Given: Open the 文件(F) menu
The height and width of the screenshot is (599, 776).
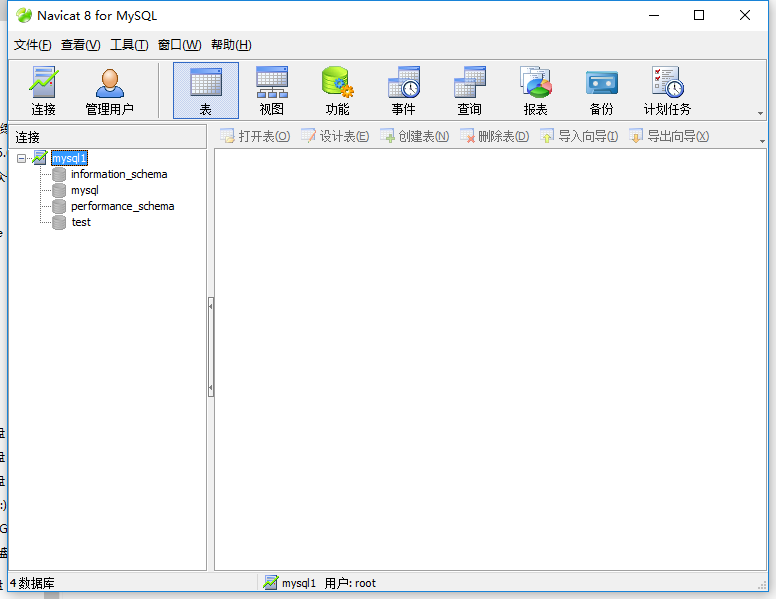Looking at the screenshot, I should coord(32,45).
